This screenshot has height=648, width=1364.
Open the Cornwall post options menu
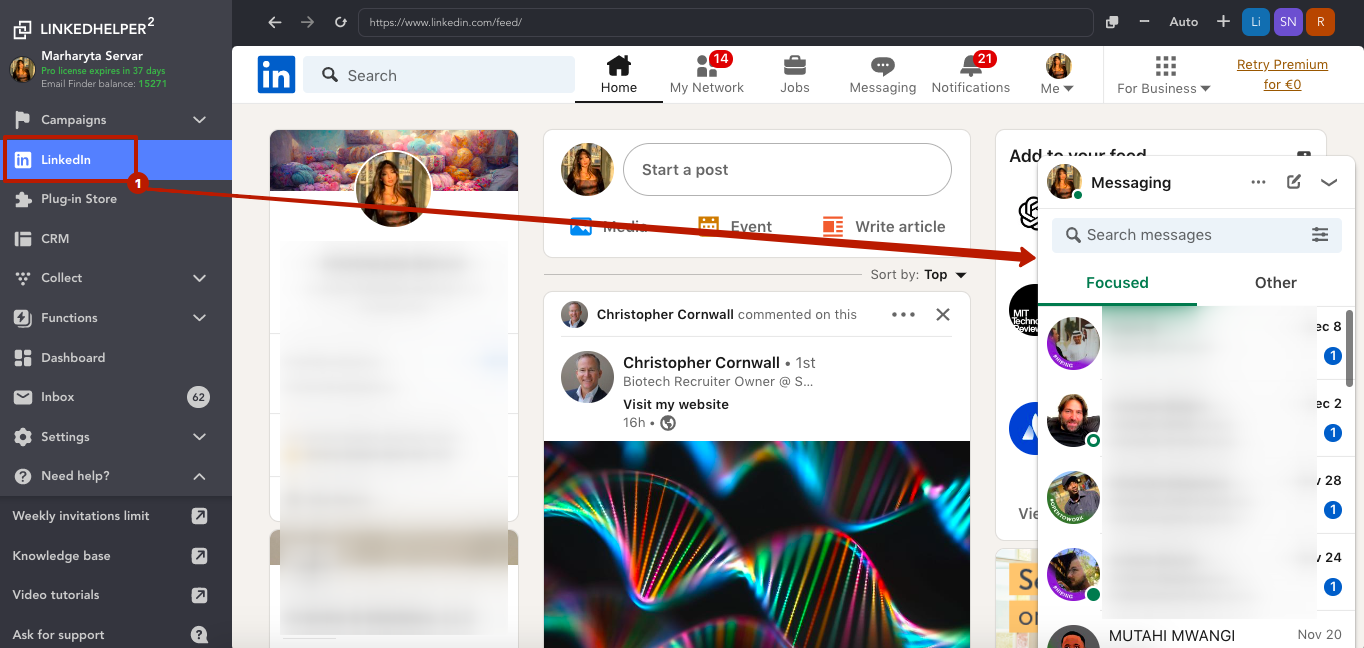tap(902, 314)
